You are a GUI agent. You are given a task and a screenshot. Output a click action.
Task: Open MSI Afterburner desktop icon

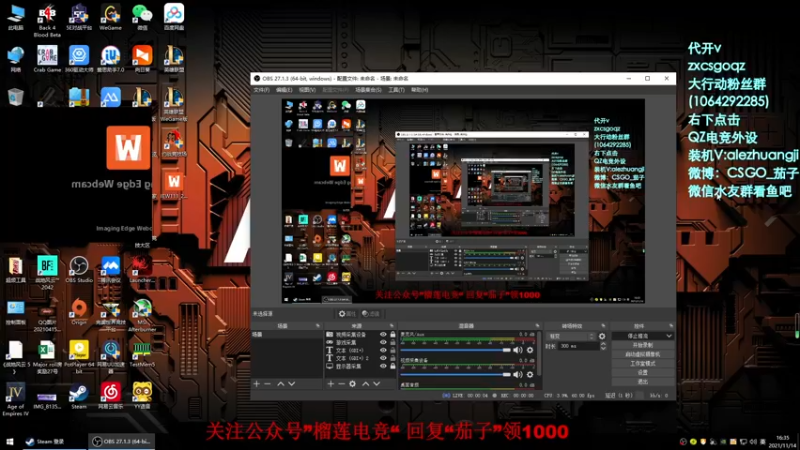click(142, 315)
